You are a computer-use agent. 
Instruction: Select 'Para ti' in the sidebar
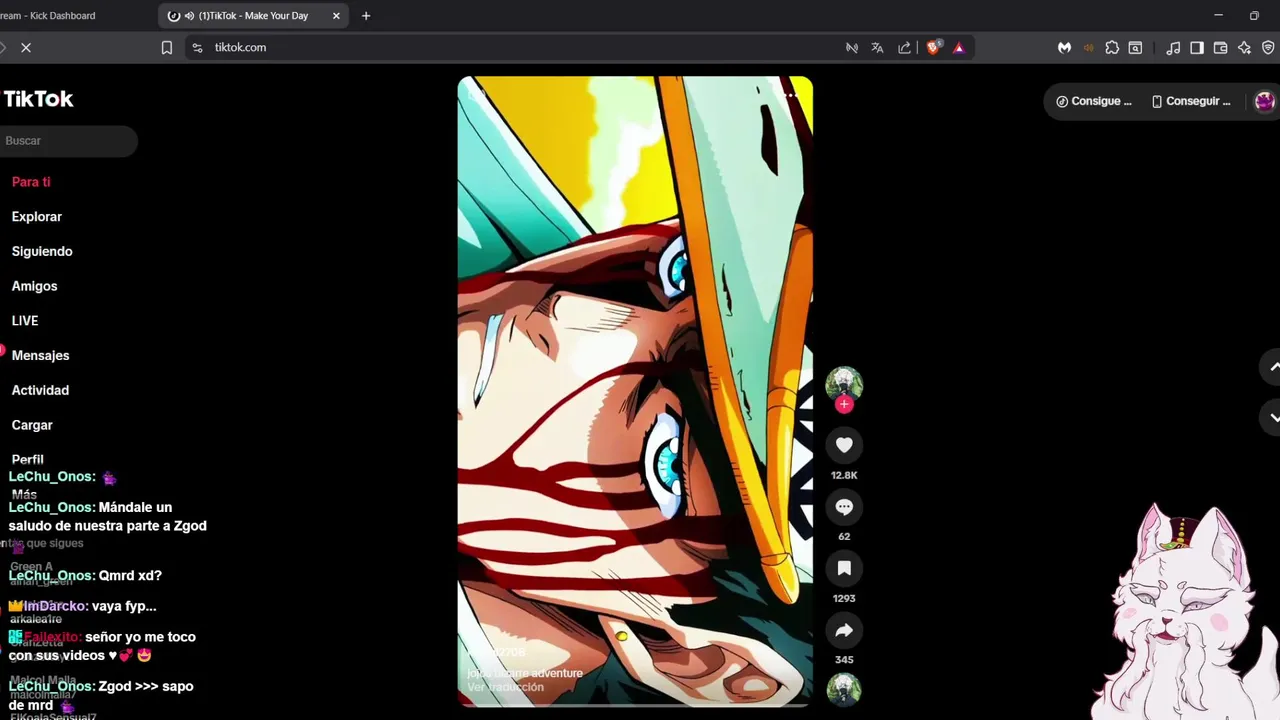31,182
